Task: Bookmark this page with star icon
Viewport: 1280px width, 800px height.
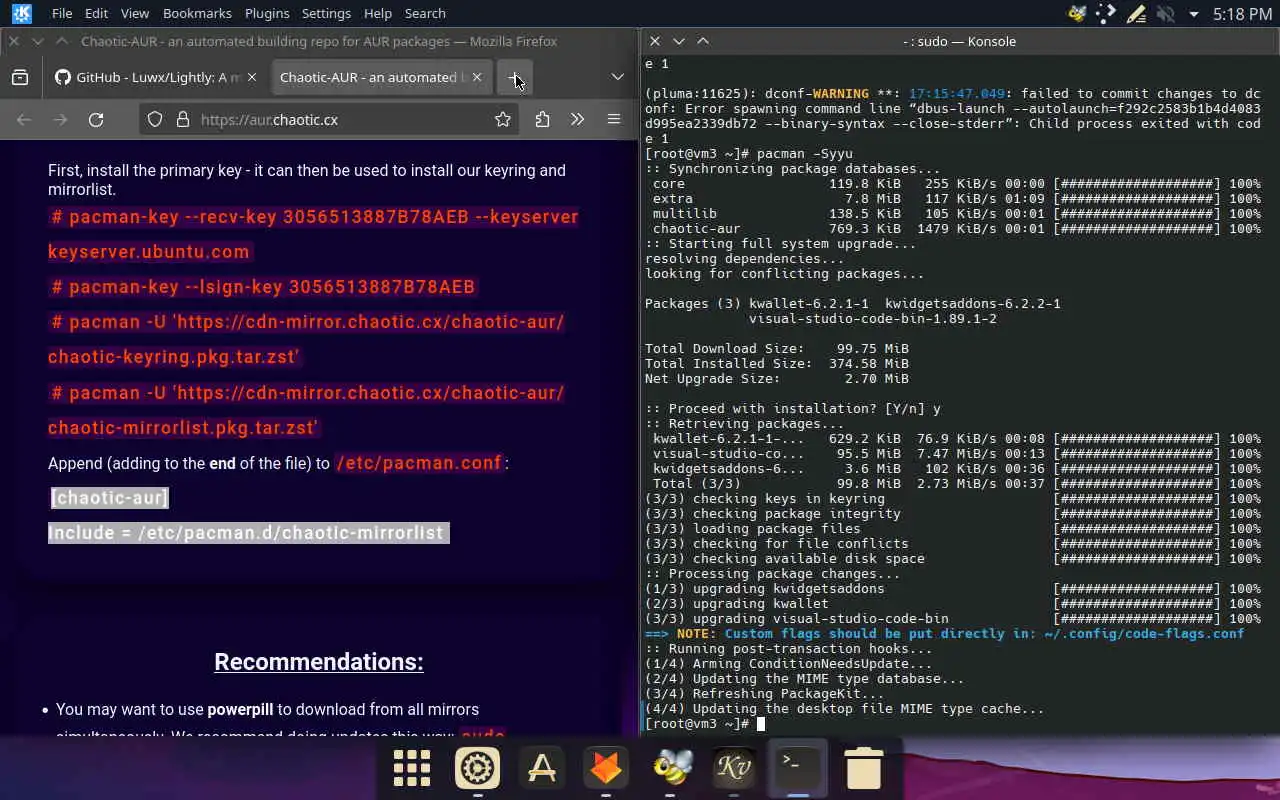Action: 503,119
